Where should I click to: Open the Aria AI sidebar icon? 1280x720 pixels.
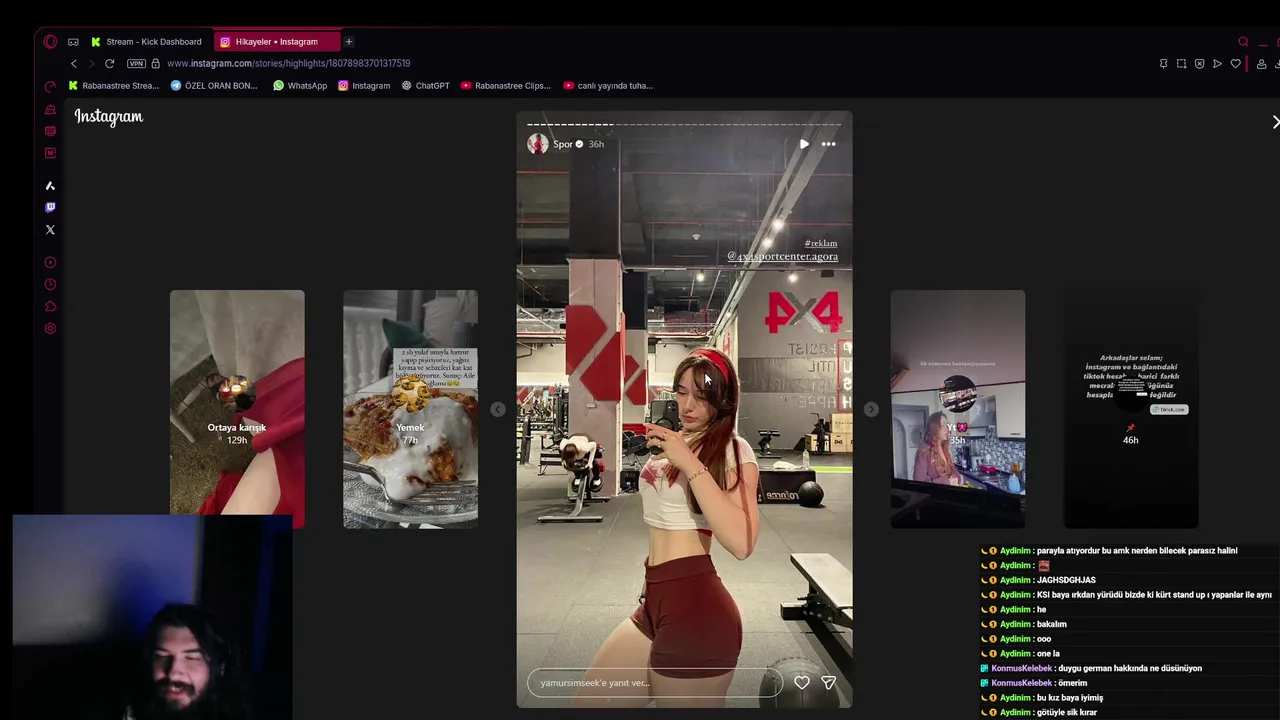pos(50,186)
